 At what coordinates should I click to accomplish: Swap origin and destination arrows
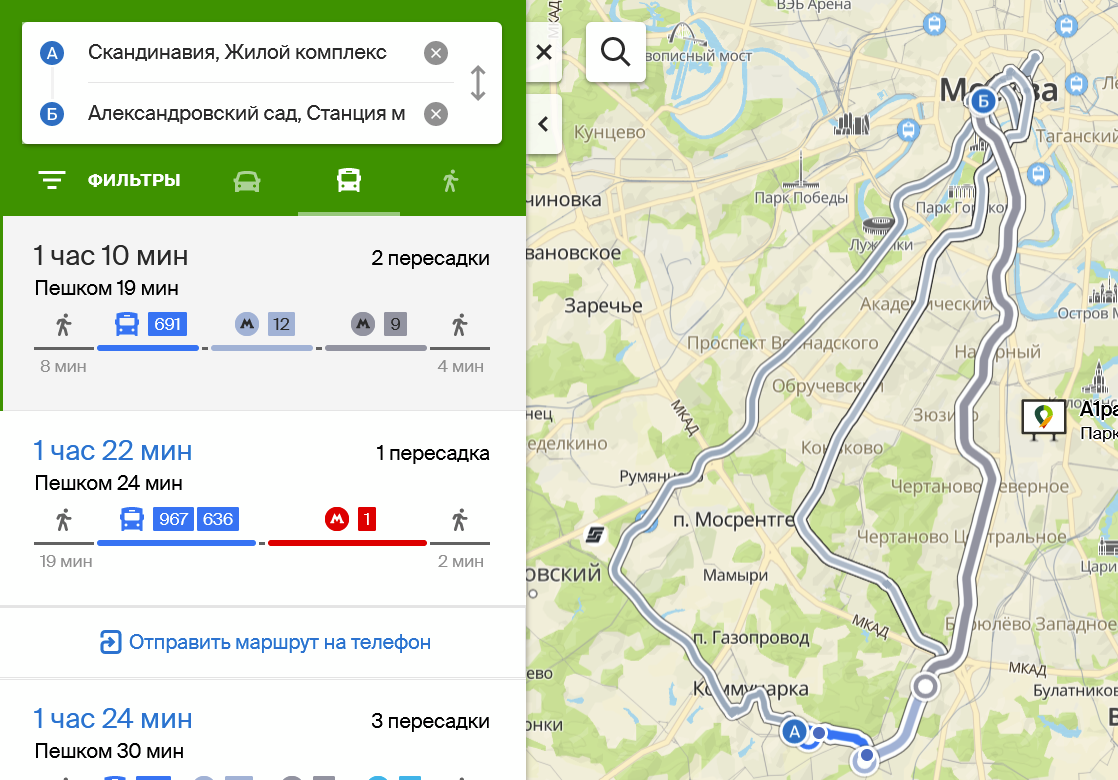click(478, 83)
